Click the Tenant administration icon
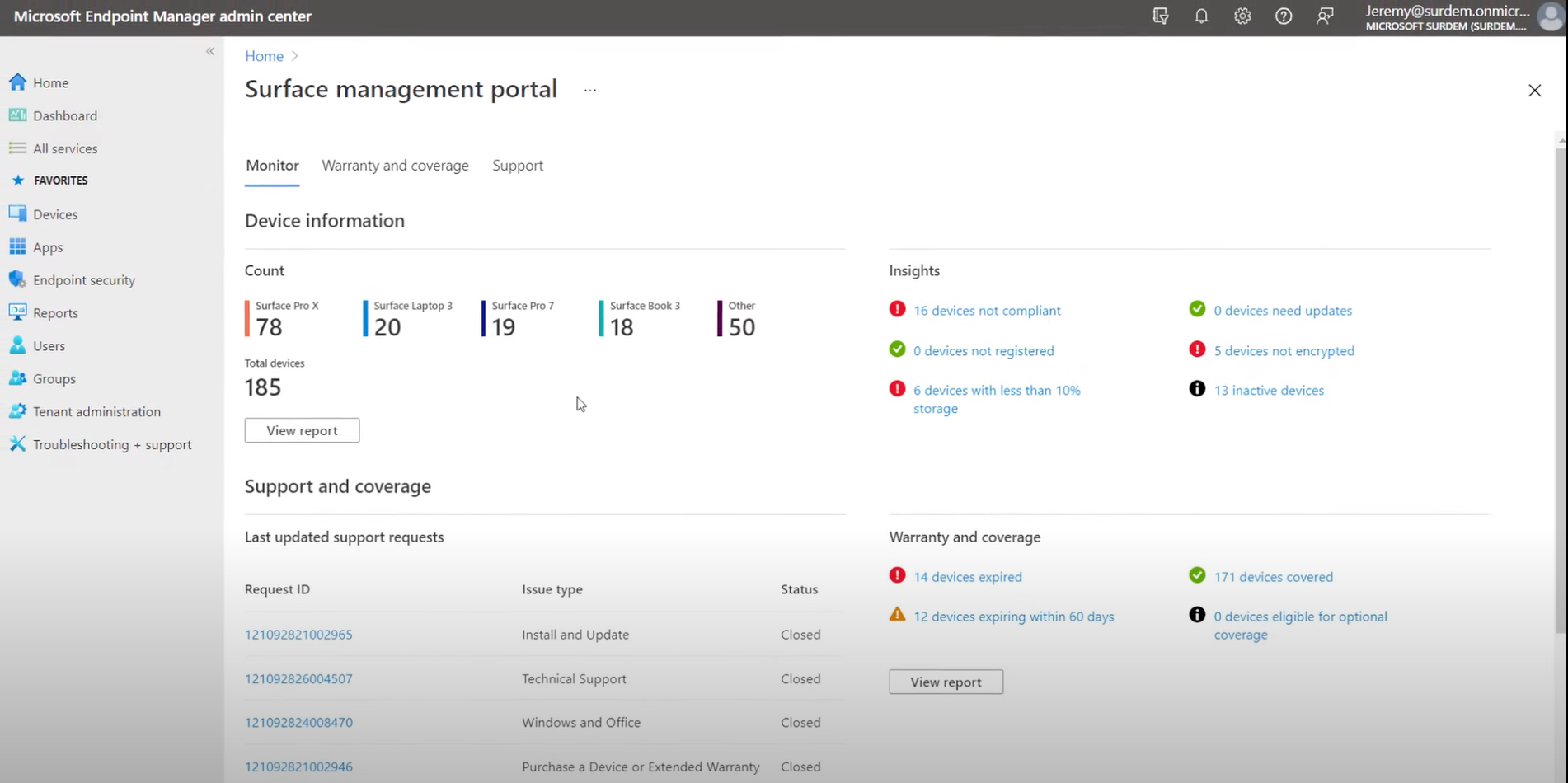 [x=17, y=411]
